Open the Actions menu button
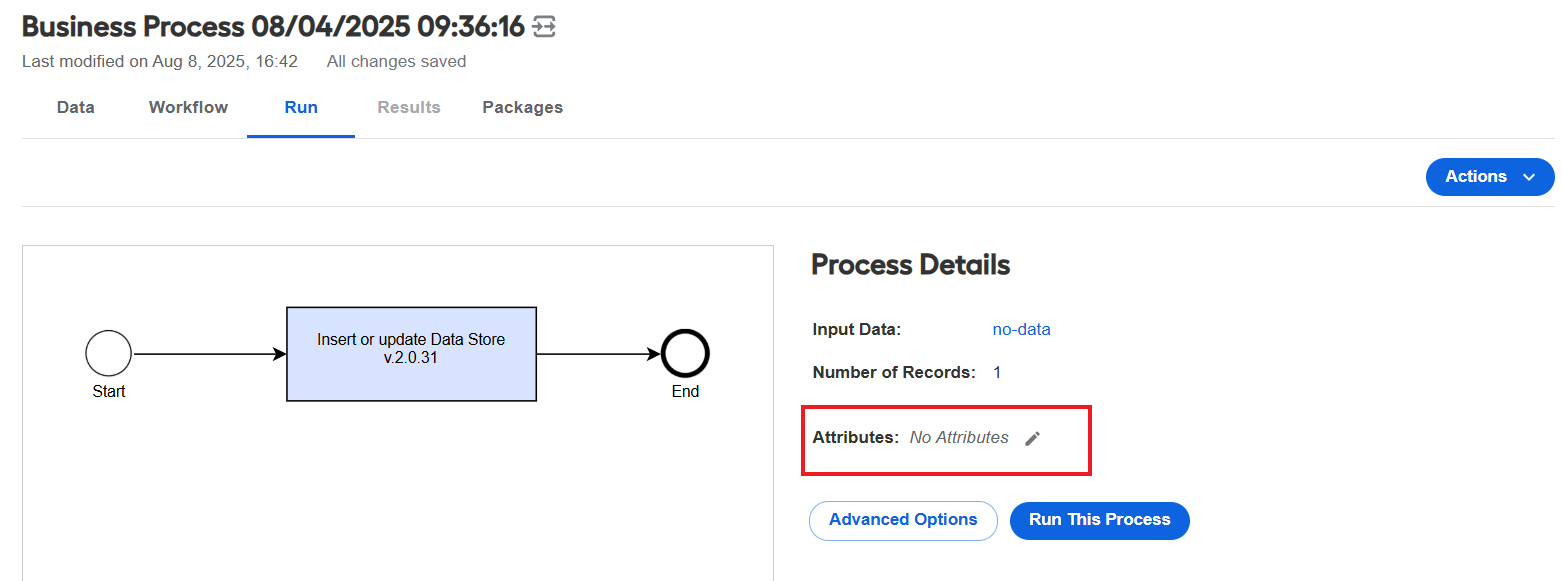This screenshot has width=1562, height=581. 1490,177
